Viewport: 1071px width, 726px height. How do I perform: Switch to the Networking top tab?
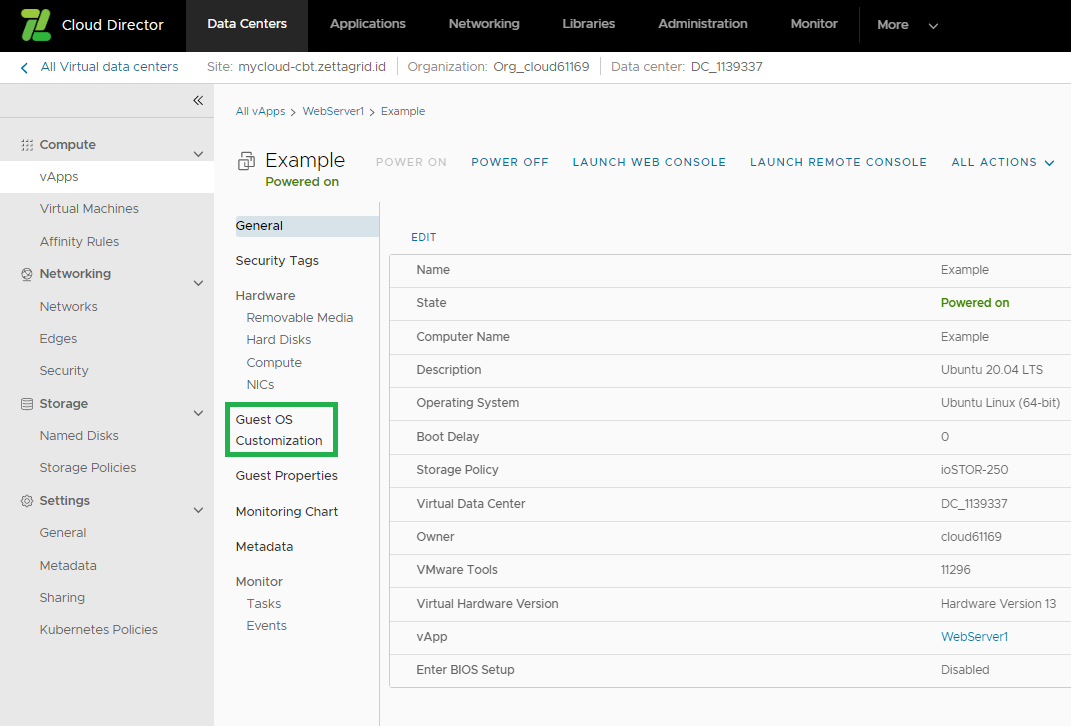tap(484, 24)
